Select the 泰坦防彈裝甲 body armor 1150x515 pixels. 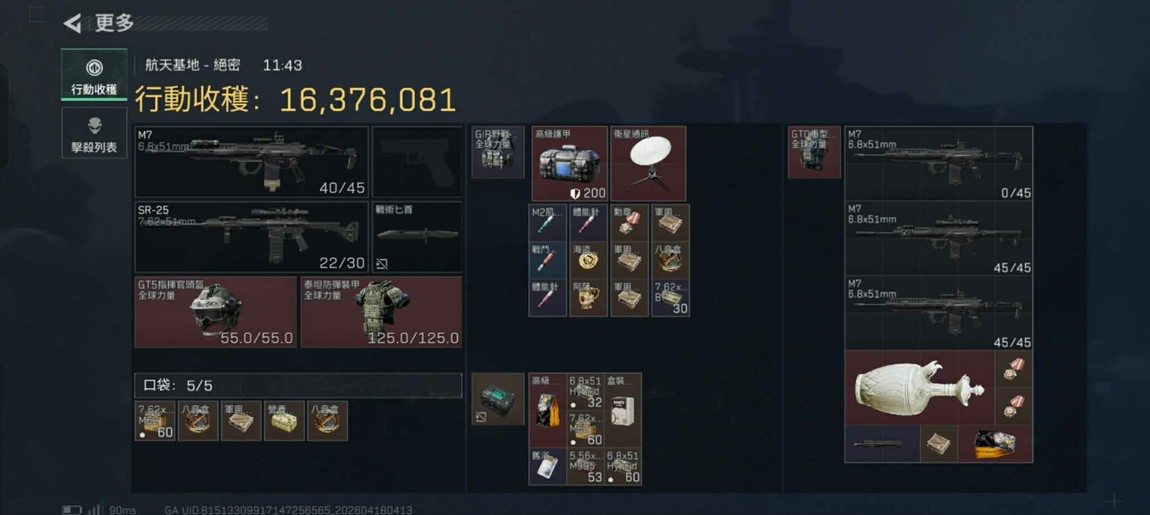coord(381,312)
